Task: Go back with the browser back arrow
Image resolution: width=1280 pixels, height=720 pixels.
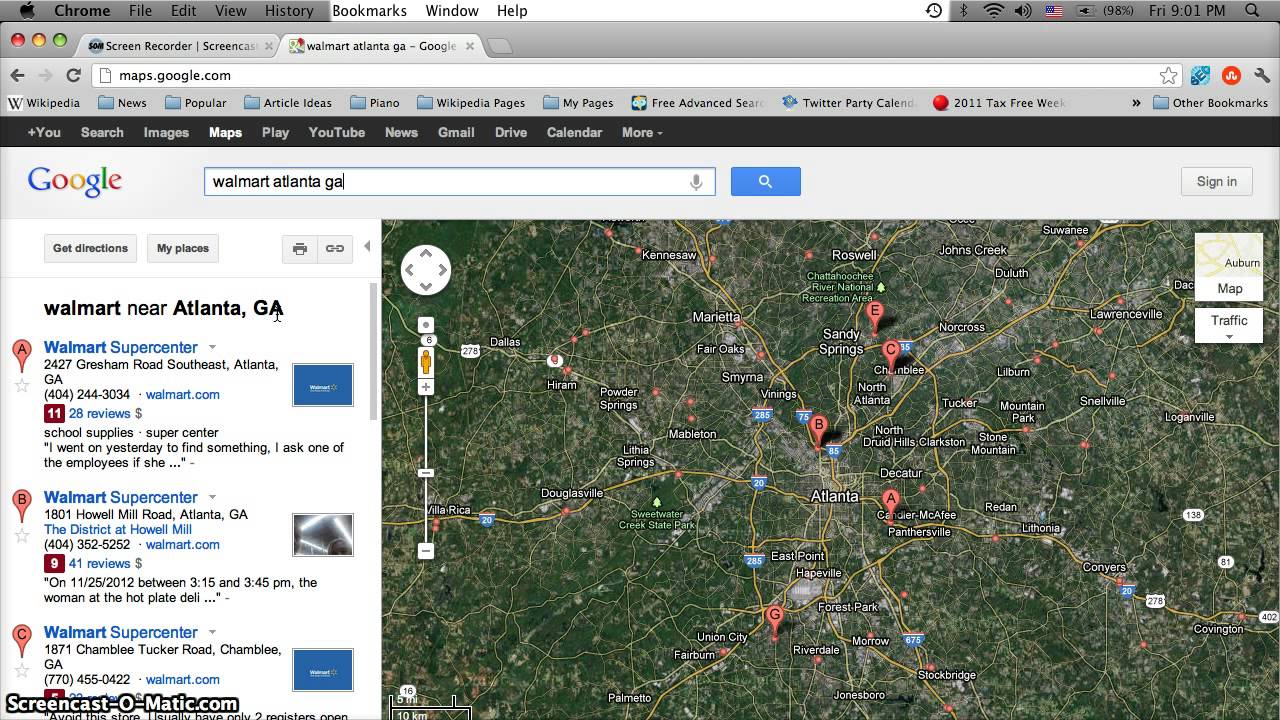Action: coord(17,75)
